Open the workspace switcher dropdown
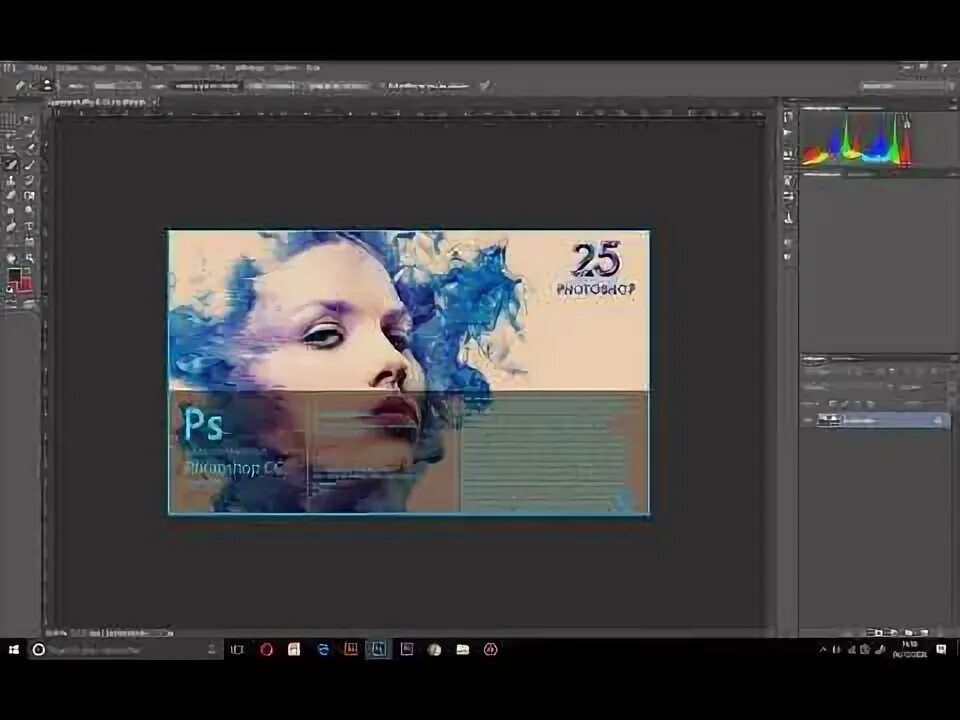 [907, 86]
